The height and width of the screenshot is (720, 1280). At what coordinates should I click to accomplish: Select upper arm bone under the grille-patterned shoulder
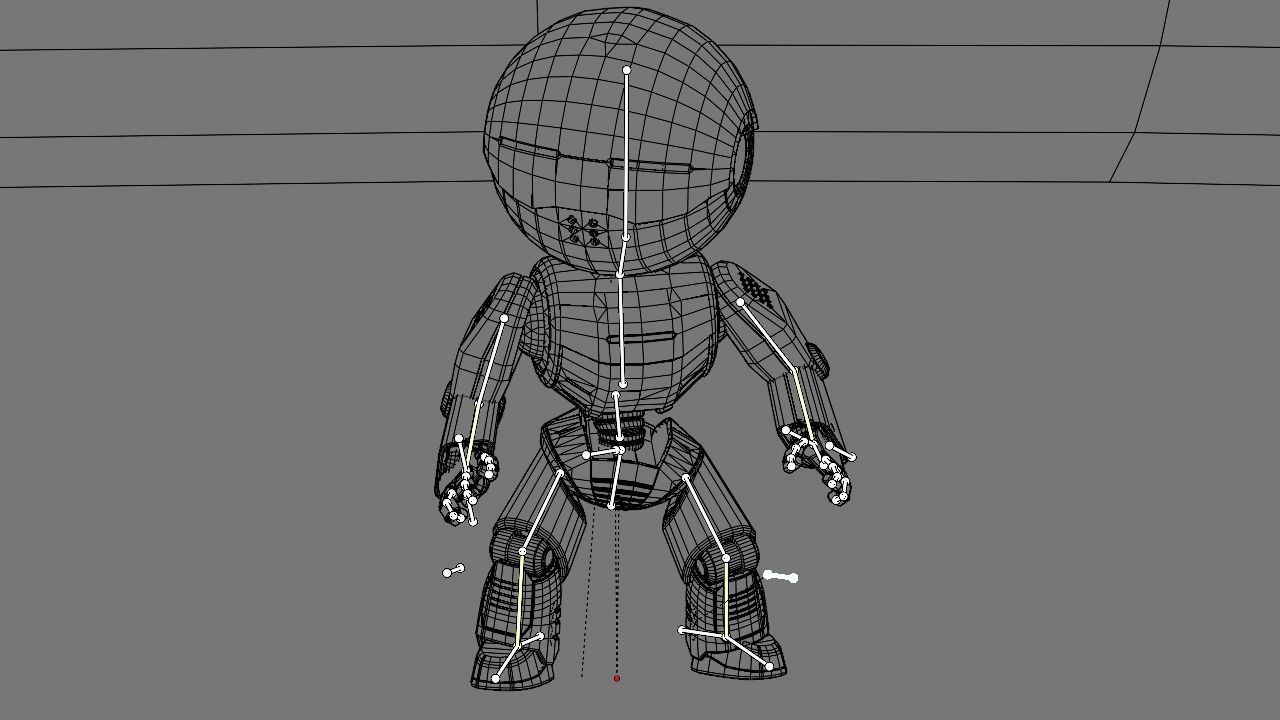point(767,336)
